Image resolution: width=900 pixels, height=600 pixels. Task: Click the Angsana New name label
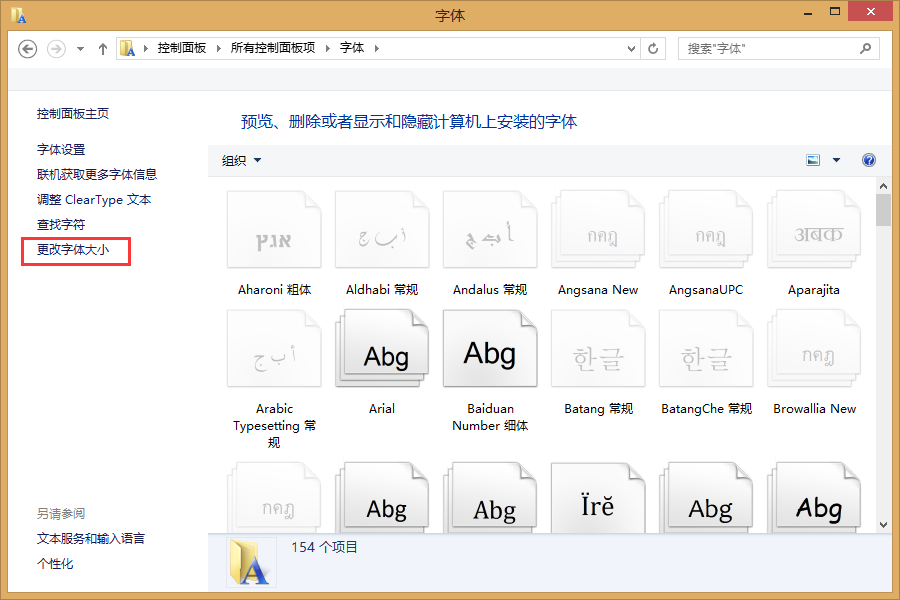[x=598, y=290]
